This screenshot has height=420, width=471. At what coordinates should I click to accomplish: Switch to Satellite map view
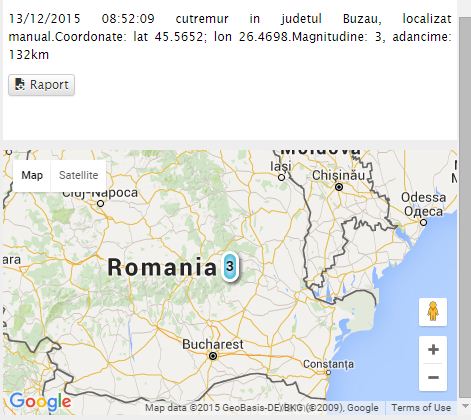click(79, 175)
